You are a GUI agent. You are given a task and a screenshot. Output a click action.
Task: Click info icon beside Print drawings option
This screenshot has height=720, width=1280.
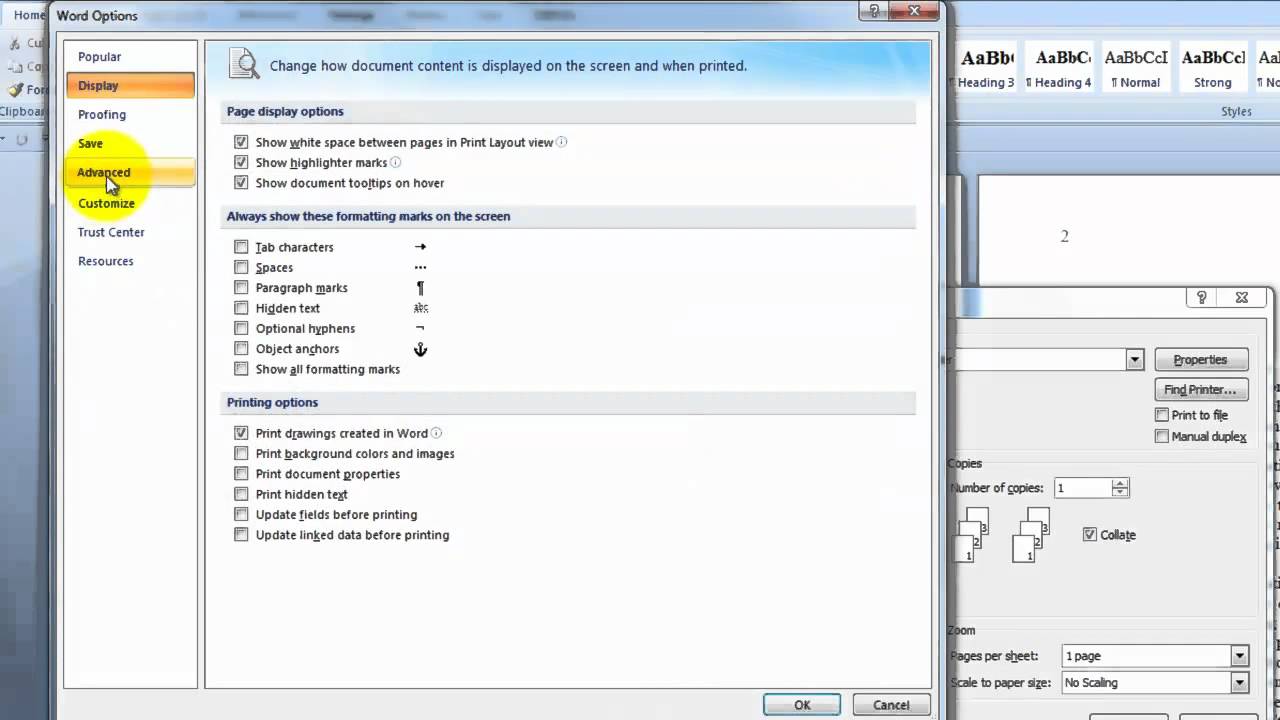[x=436, y=433]
